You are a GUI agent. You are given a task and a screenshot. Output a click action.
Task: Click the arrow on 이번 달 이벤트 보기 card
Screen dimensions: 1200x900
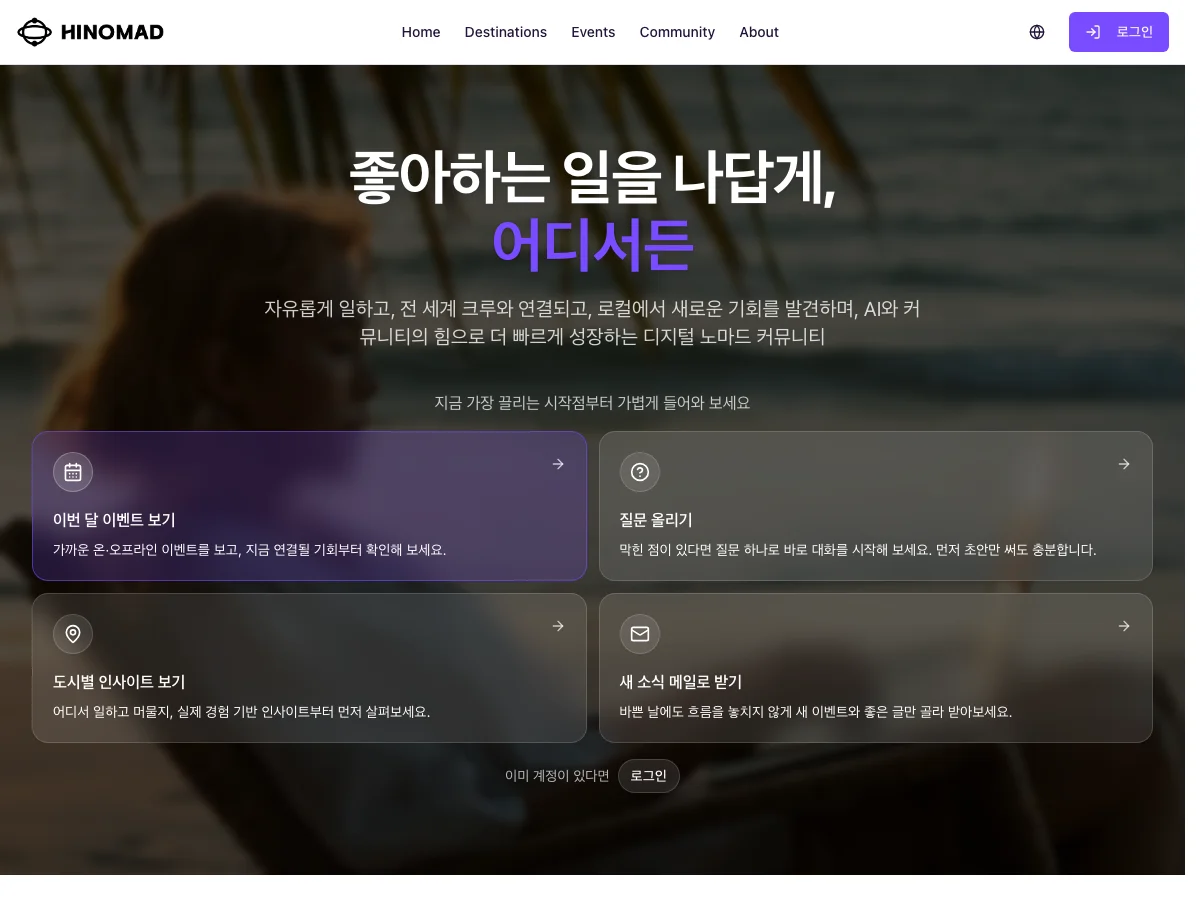(558, 464)
